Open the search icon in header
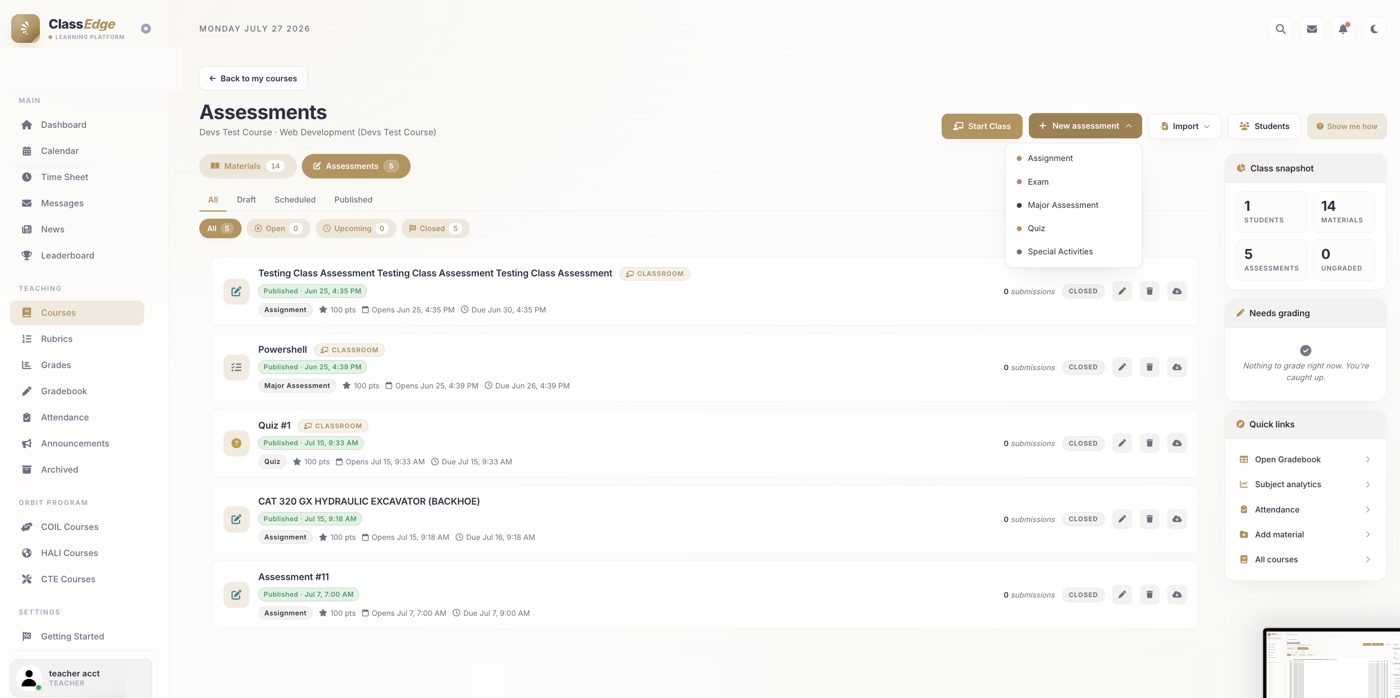 coord(1280,29)
